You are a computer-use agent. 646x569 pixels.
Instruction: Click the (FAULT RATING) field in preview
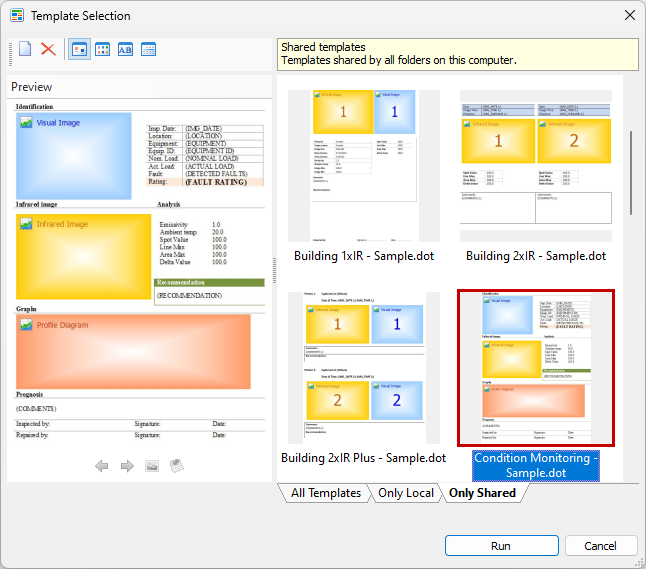point(216,182)
